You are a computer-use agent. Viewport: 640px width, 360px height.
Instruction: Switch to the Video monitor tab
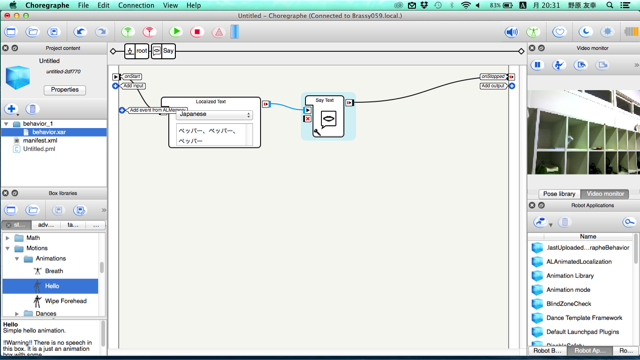(605, 194)
